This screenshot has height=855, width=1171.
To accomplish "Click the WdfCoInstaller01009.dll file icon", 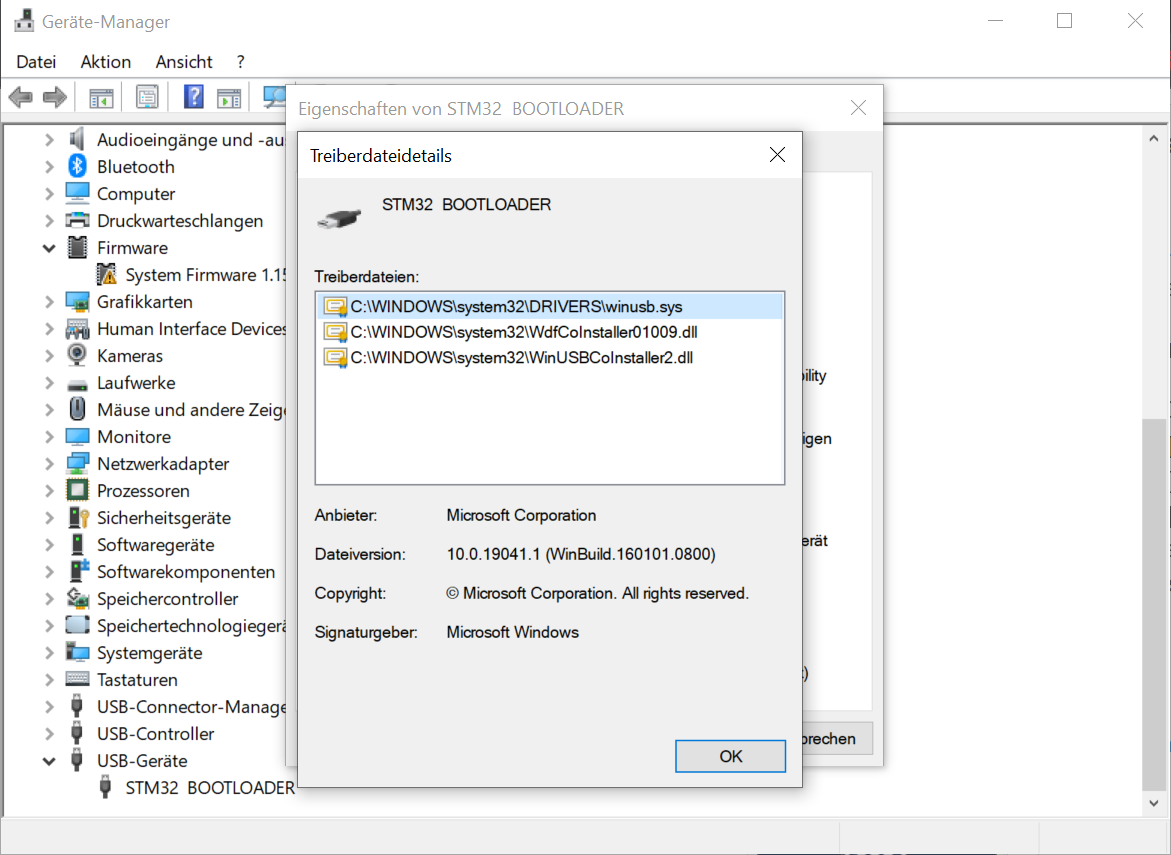I will (335, 332).
